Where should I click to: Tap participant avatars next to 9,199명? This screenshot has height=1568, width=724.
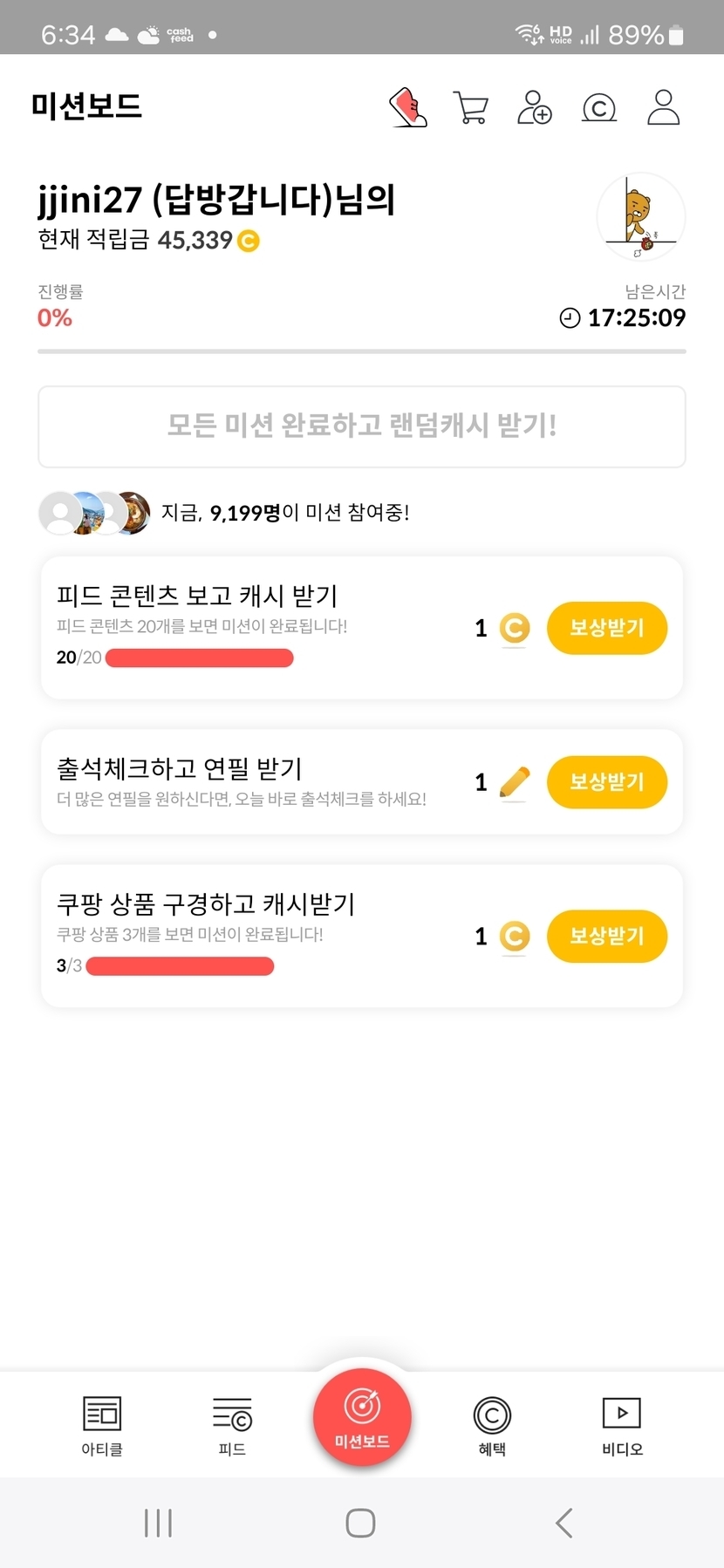tap(94, 513)
